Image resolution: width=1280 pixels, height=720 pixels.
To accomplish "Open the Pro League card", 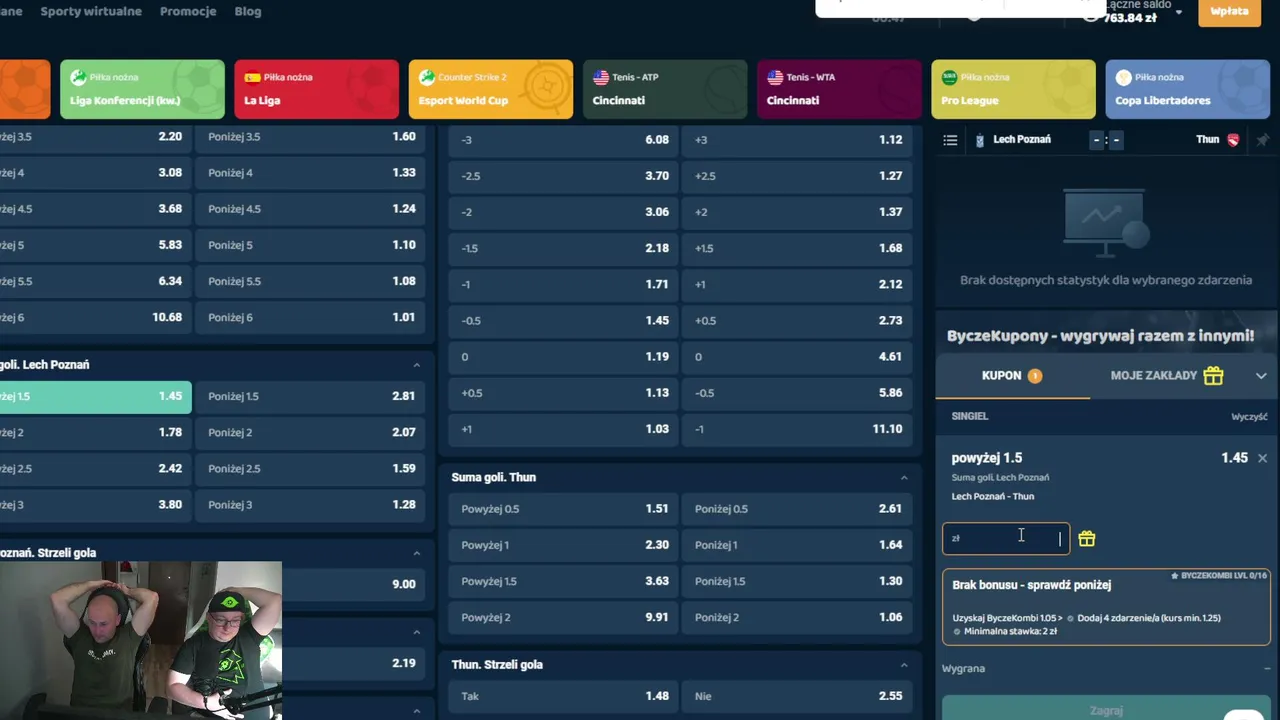I will pos(1013,89).
